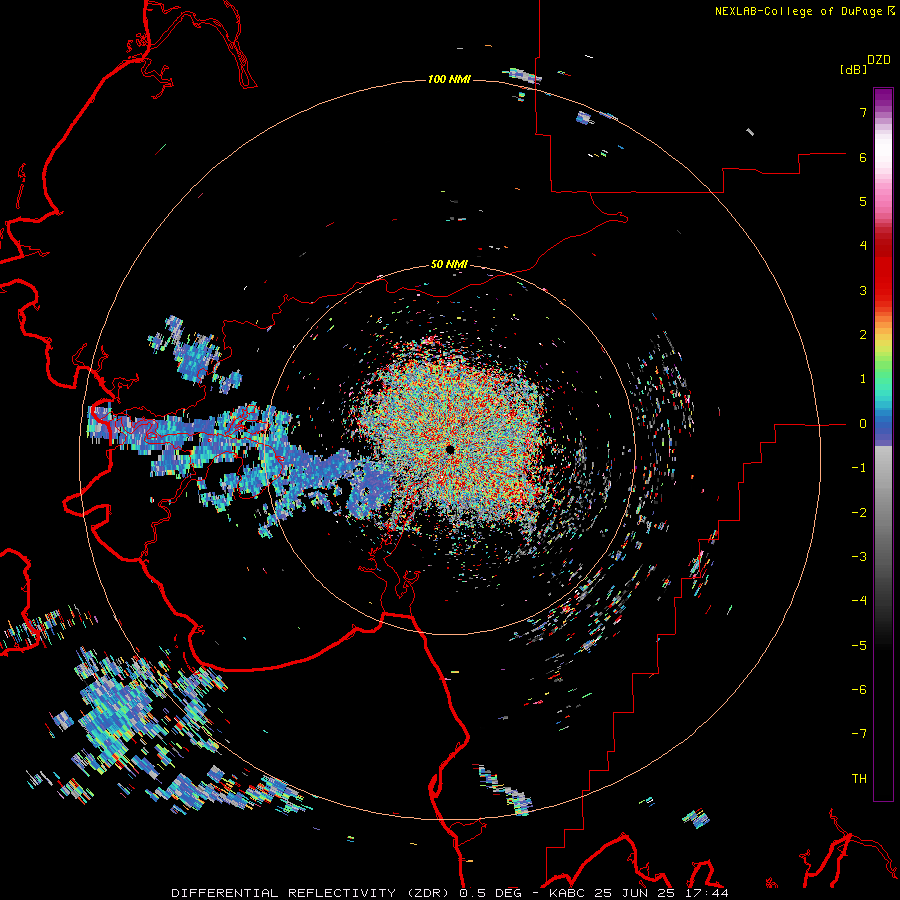This screenshot has height=900, width=900.
Task: Click the -6 value on color scale
Action: (x=859, y=689)
